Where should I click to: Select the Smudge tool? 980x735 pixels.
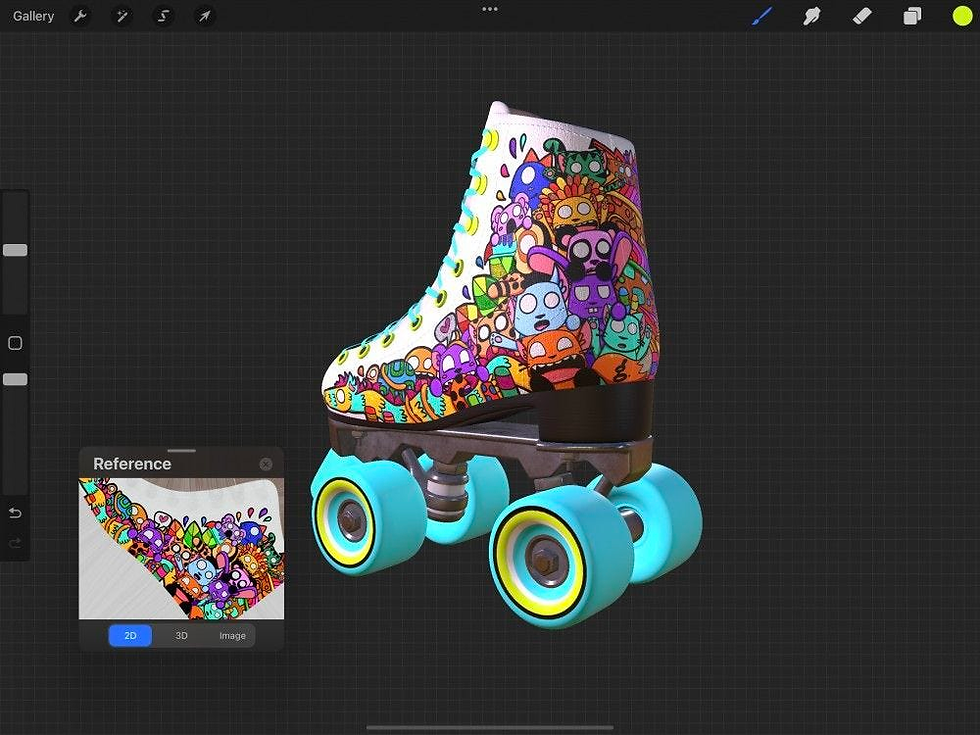(x=811, y=16)
